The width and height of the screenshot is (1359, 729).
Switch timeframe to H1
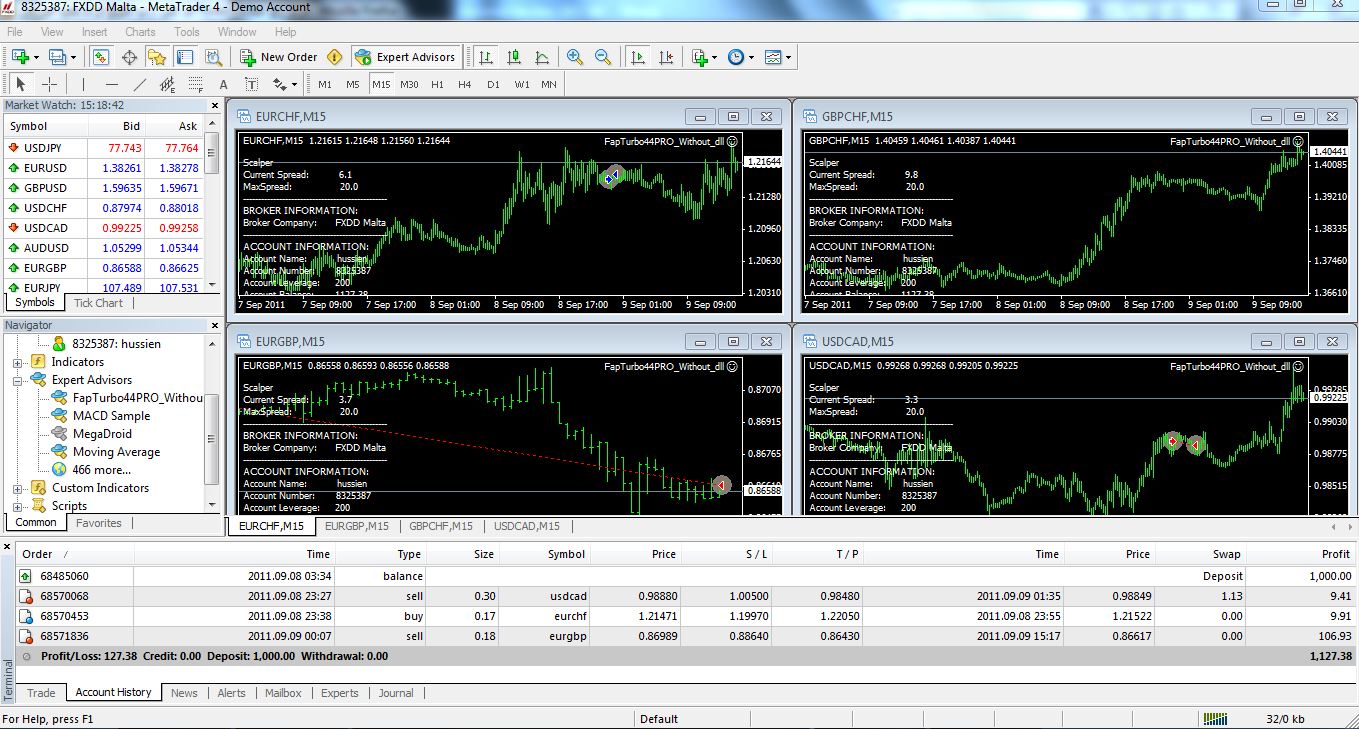click(x=437, y=84)
